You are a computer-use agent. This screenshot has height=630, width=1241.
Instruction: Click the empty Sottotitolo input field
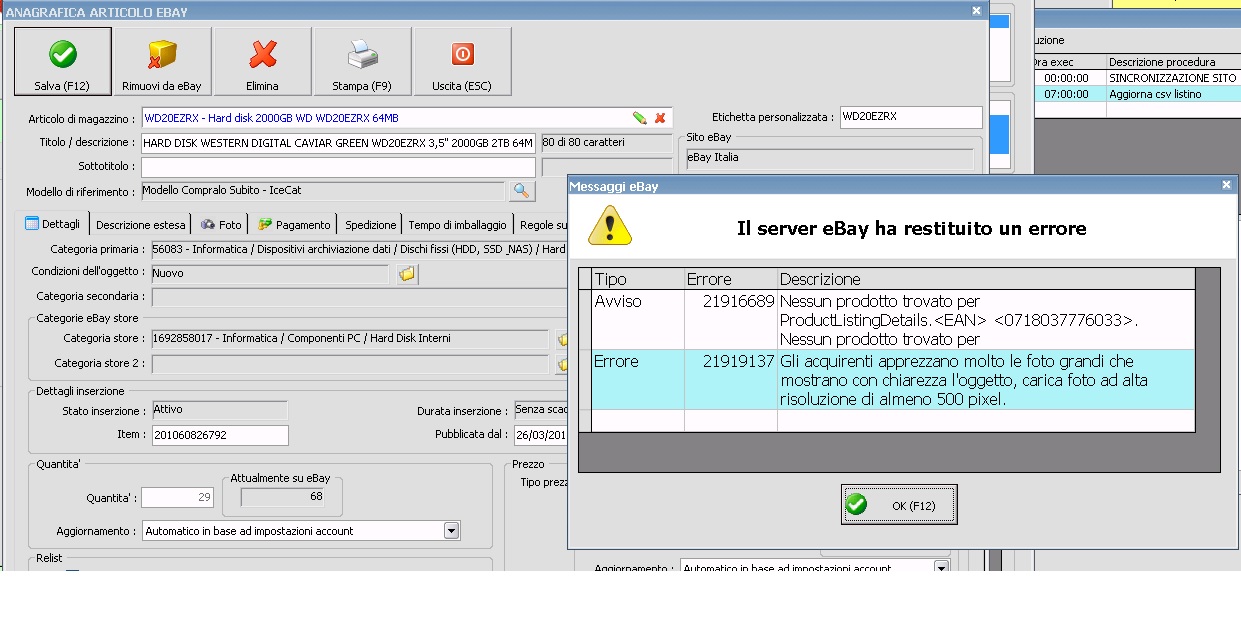point(338,167)
